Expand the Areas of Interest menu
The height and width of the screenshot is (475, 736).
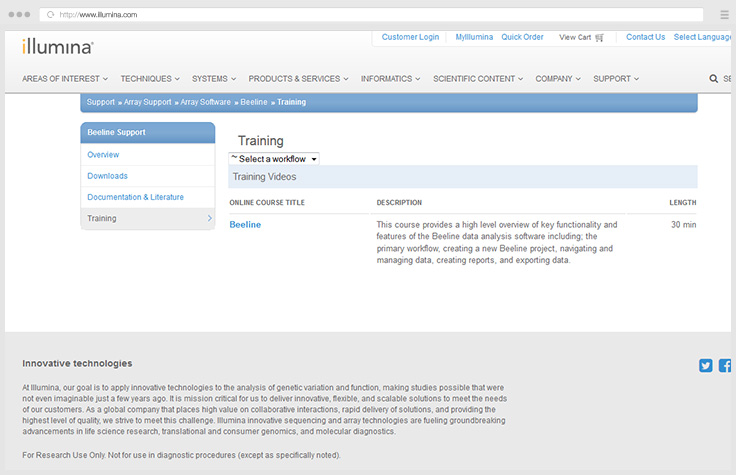(66, 79)
